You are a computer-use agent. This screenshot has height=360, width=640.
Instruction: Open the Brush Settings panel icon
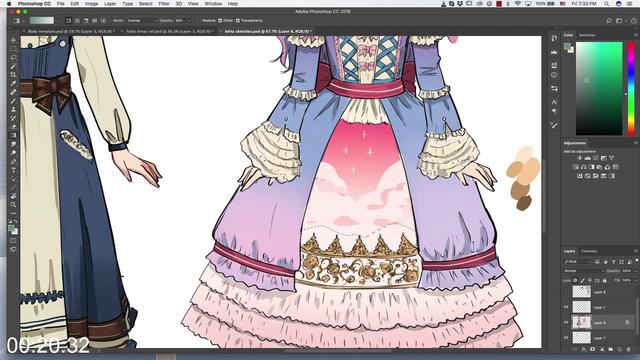(554, 125)
